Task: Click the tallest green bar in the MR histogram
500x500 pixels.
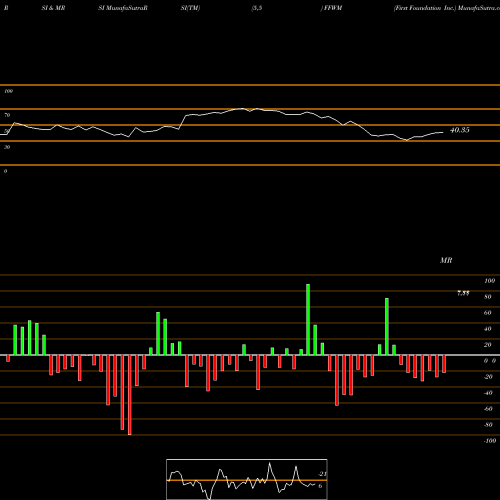Action: pyautogui.click(x=308, y=319)
